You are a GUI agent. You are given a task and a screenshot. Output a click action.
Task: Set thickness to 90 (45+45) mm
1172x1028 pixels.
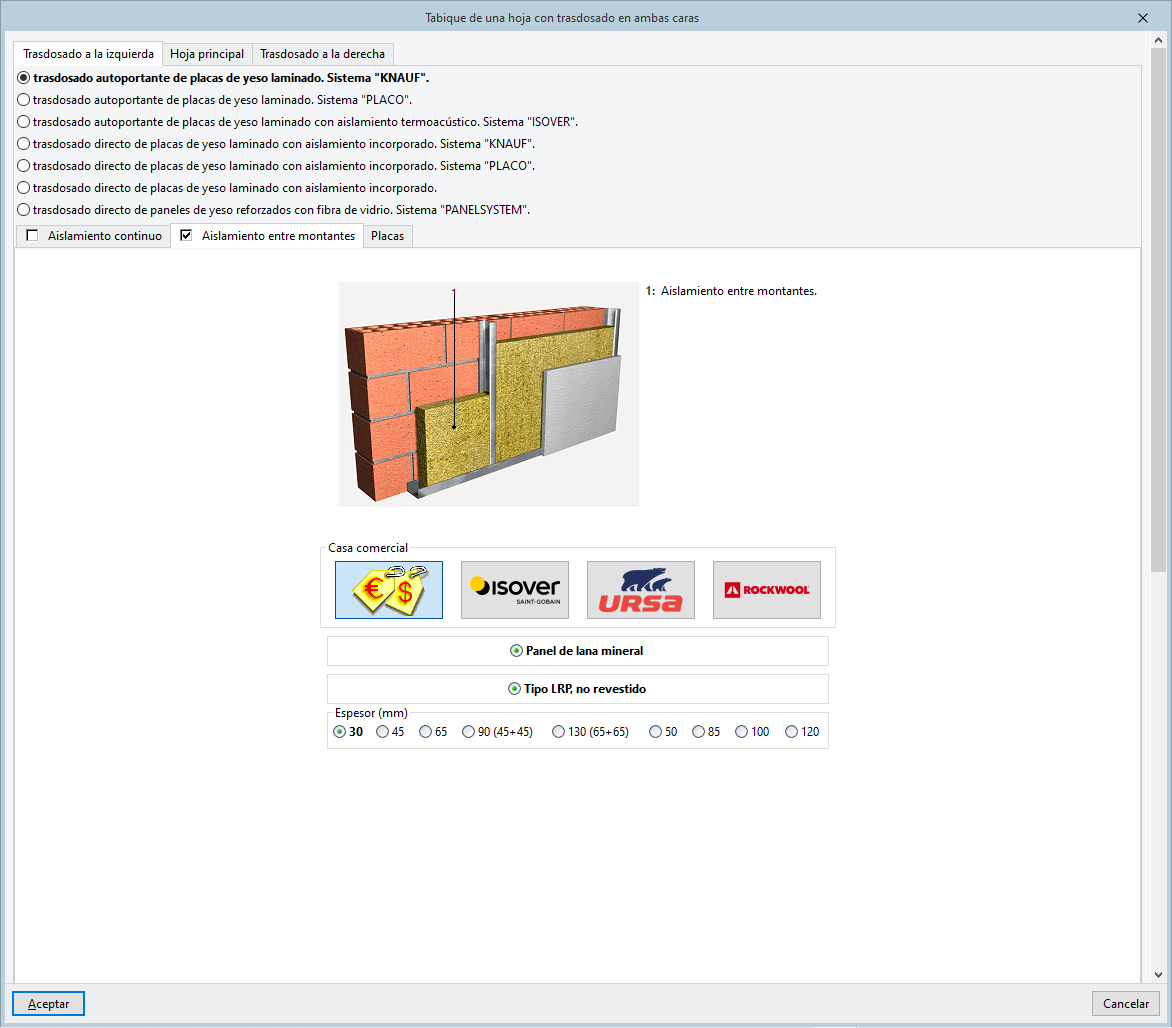[x=498, y=732]
